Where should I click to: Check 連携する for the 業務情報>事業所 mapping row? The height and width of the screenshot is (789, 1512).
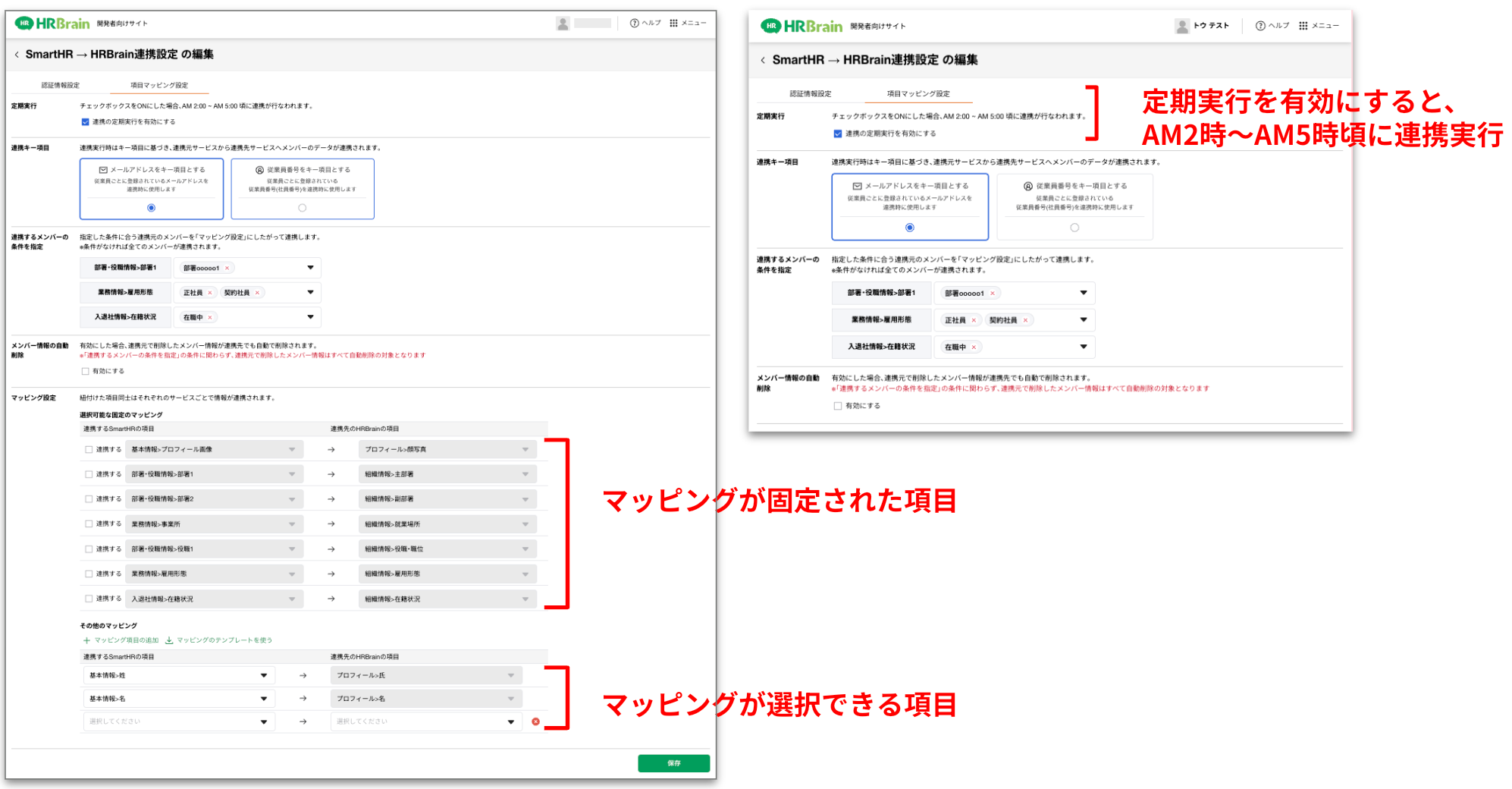tap(89, 524)
